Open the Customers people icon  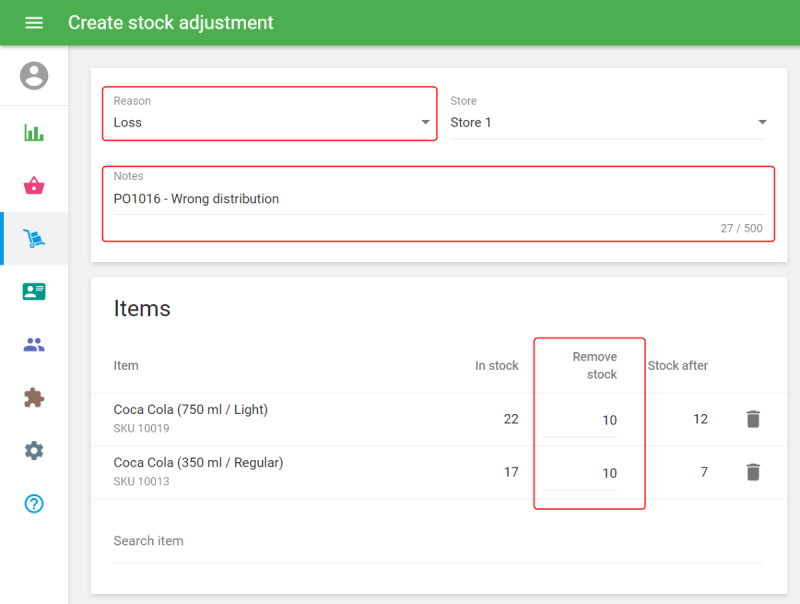(x=34, y=345)
